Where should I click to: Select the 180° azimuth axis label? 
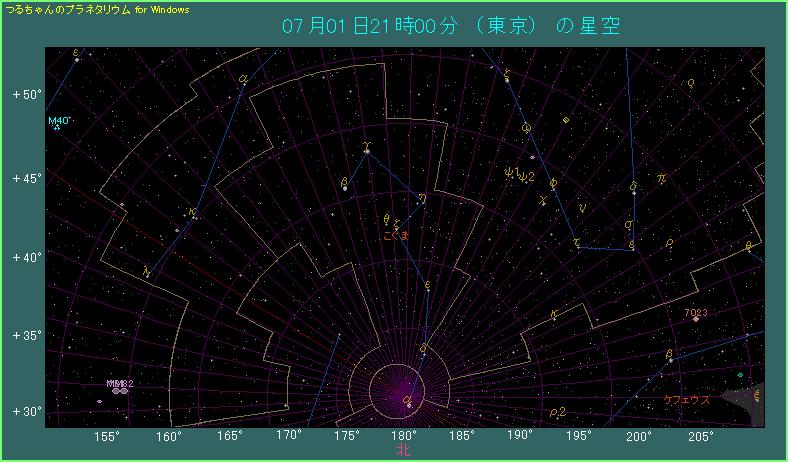404,436
